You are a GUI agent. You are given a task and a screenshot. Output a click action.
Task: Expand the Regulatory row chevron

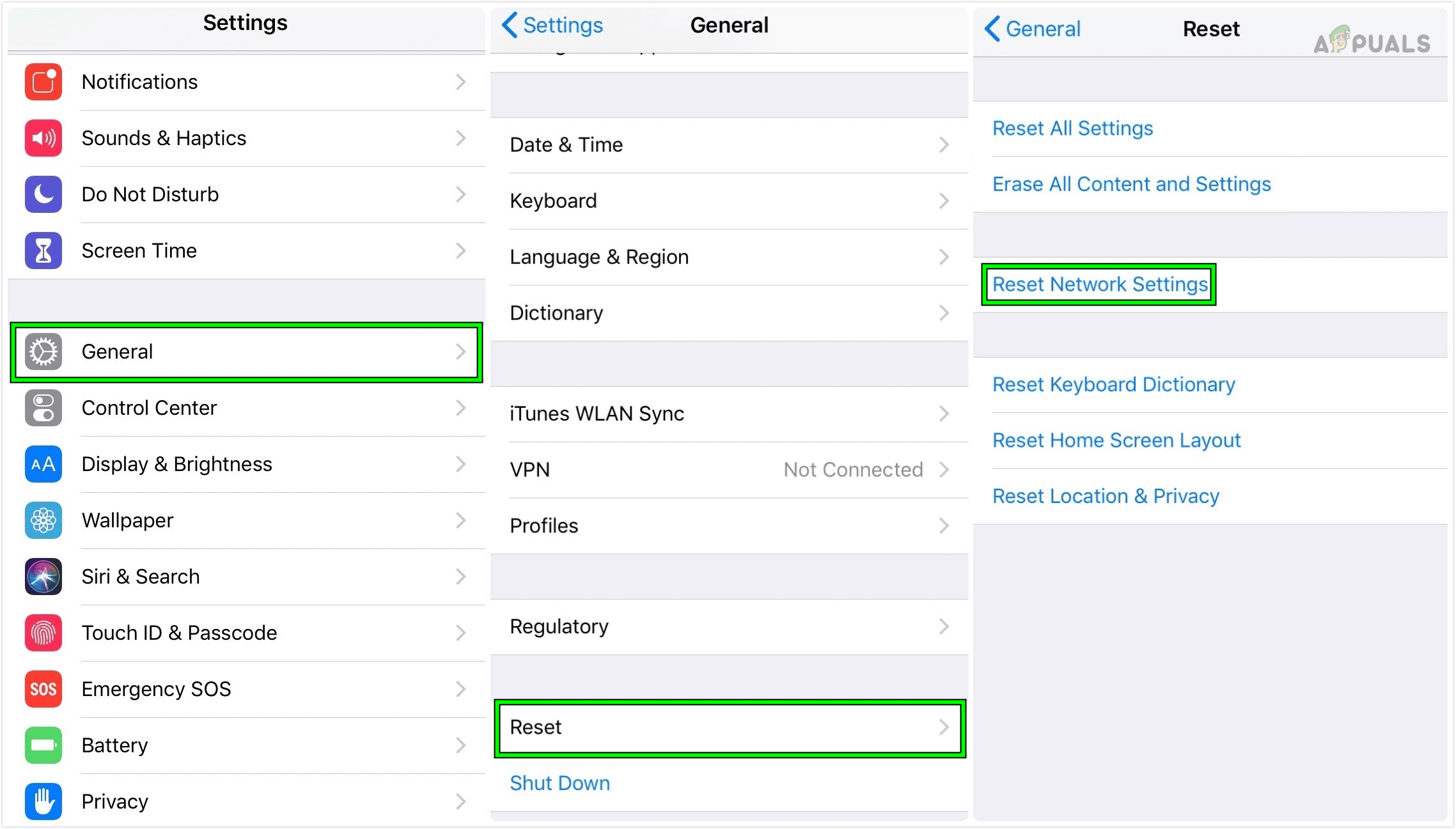click(x=944, y=626)
